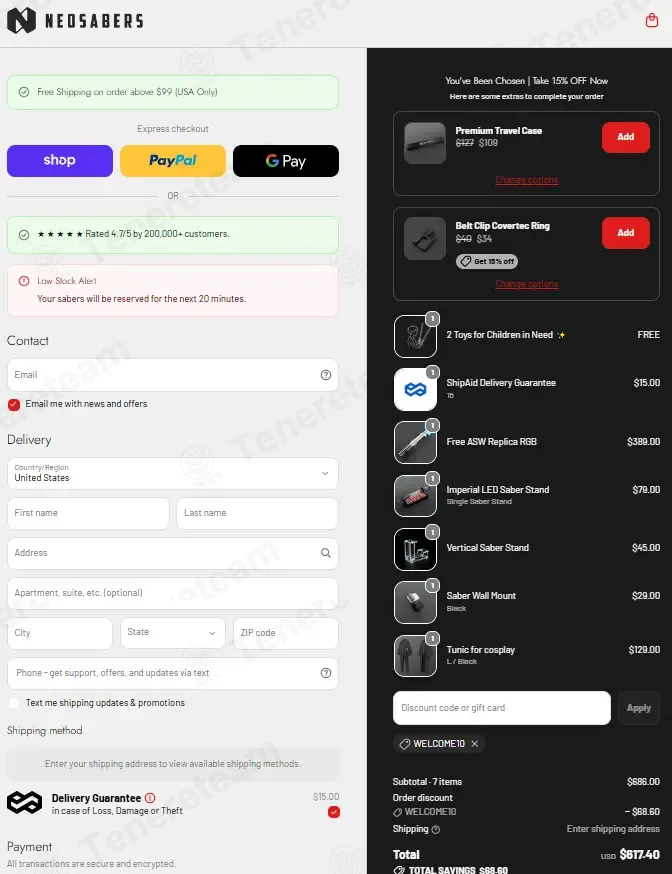Add the Belt Clip Covertec Ring
This screenshot has height=874, width=672.
(x=626, y=233)
